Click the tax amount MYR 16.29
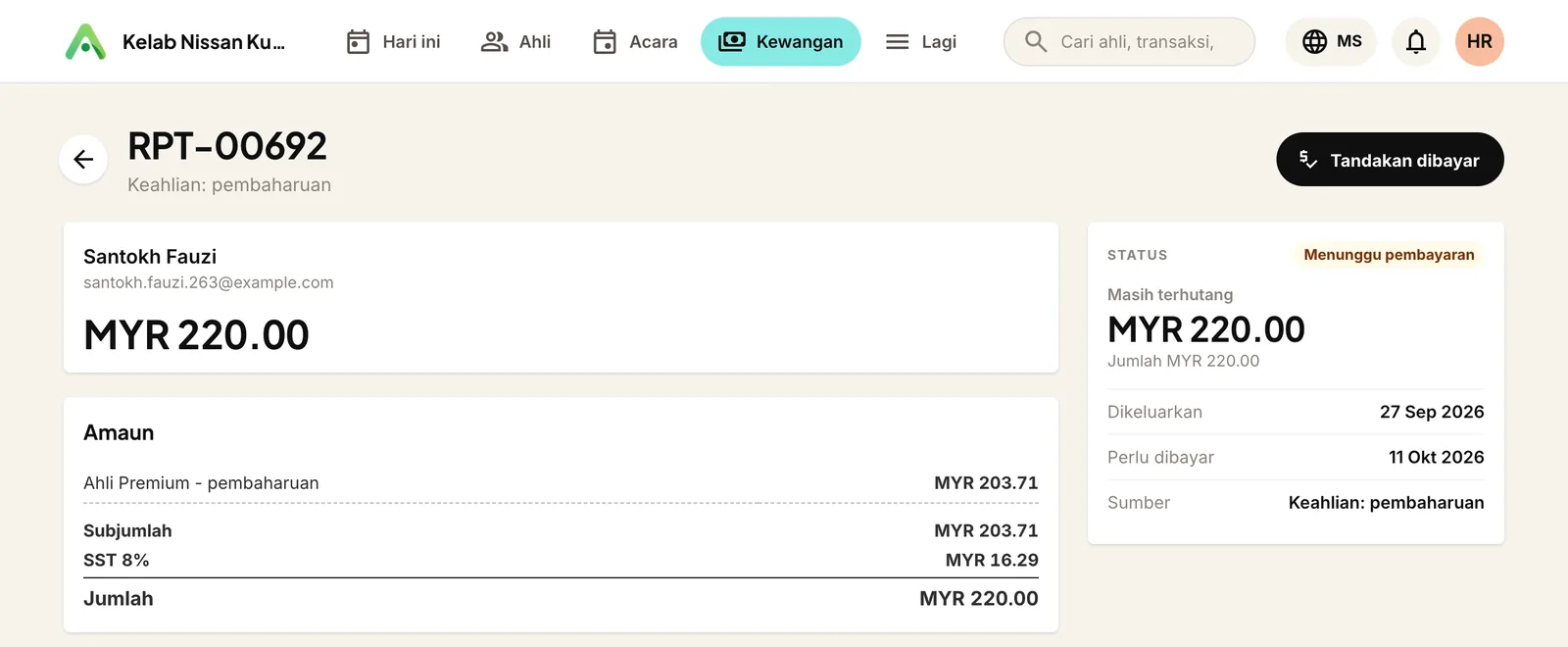Screen dimensions: 1568x647 tap(992, 560)
